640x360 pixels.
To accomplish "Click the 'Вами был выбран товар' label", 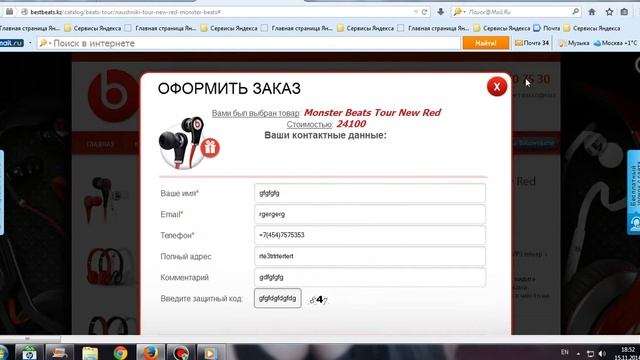I will [x=256, y=113].
